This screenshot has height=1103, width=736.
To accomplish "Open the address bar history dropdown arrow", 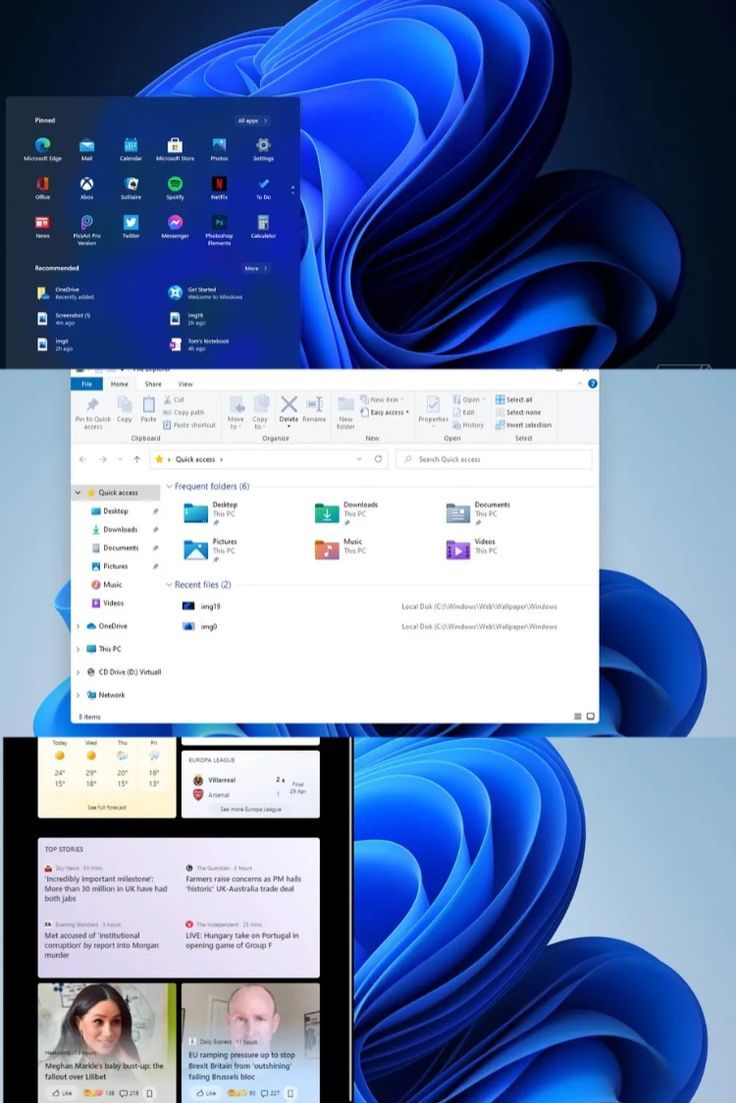I will 359,459.
